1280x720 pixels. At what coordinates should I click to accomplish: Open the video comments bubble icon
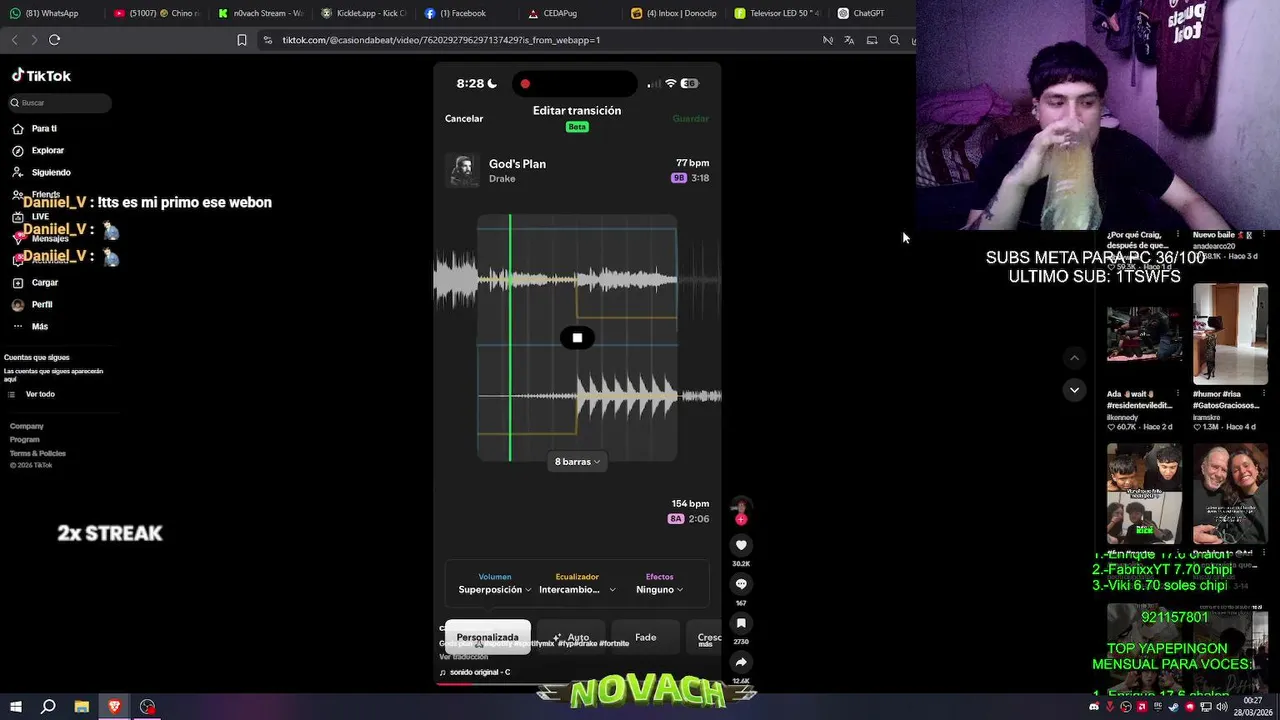pyautogui.click(x=741, y=584)
